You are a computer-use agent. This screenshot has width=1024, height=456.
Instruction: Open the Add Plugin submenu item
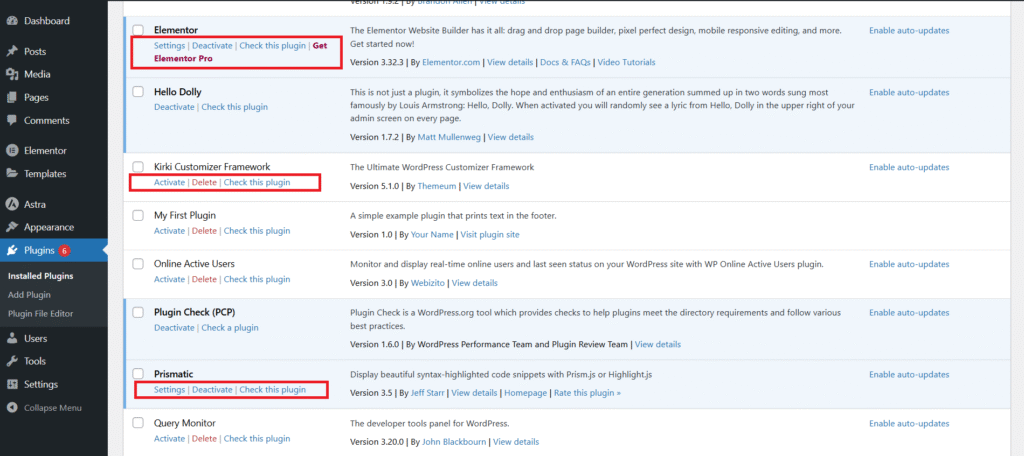pyautogui.click(x=29, y=295)
